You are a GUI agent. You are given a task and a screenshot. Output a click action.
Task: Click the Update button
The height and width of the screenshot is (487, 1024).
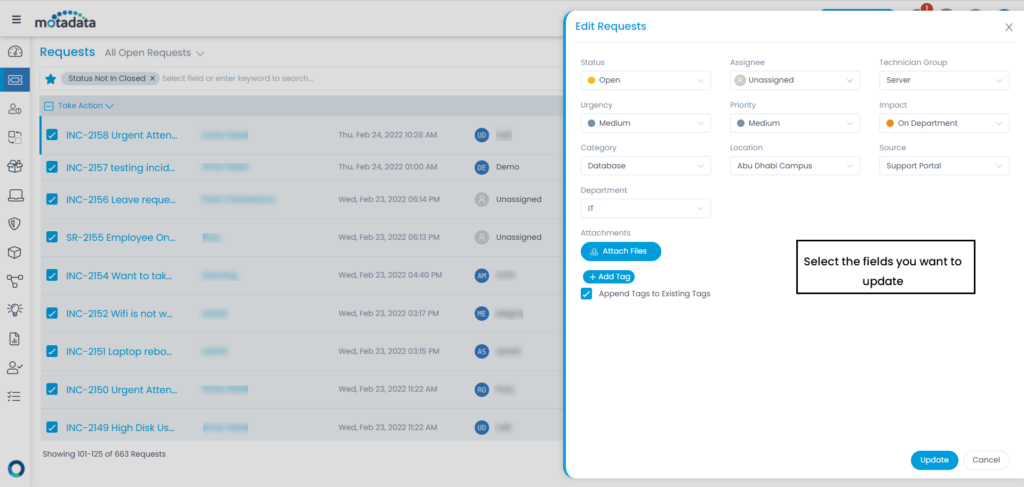(x=934, y=460)
